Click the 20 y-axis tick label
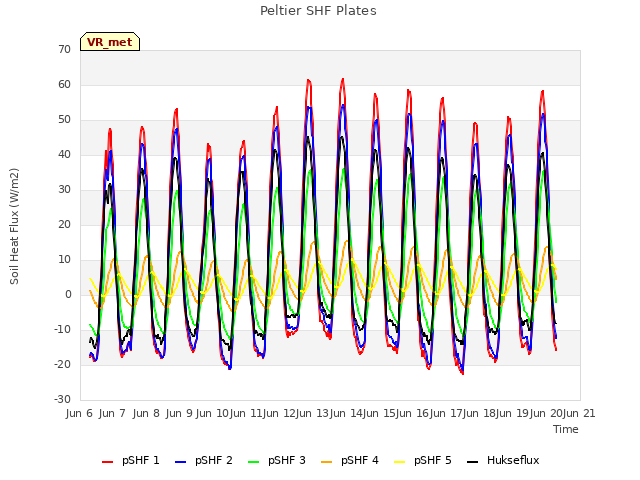 (x=64, y=224)
